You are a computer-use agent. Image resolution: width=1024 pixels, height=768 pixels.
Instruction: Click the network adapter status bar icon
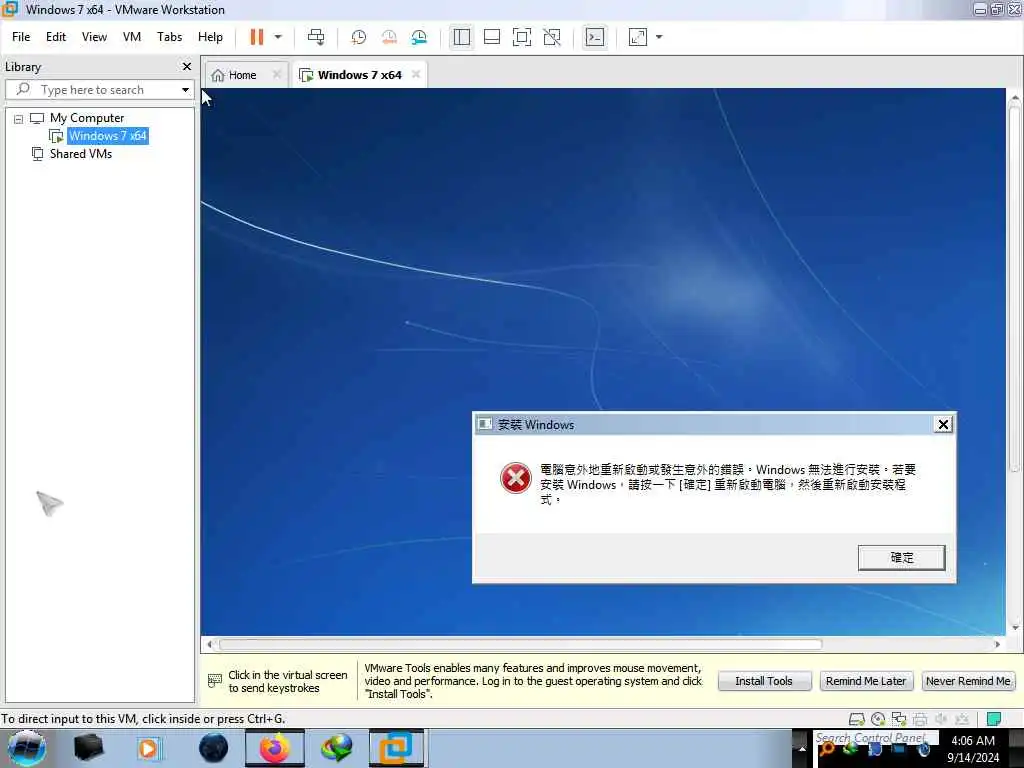(899, 719)
